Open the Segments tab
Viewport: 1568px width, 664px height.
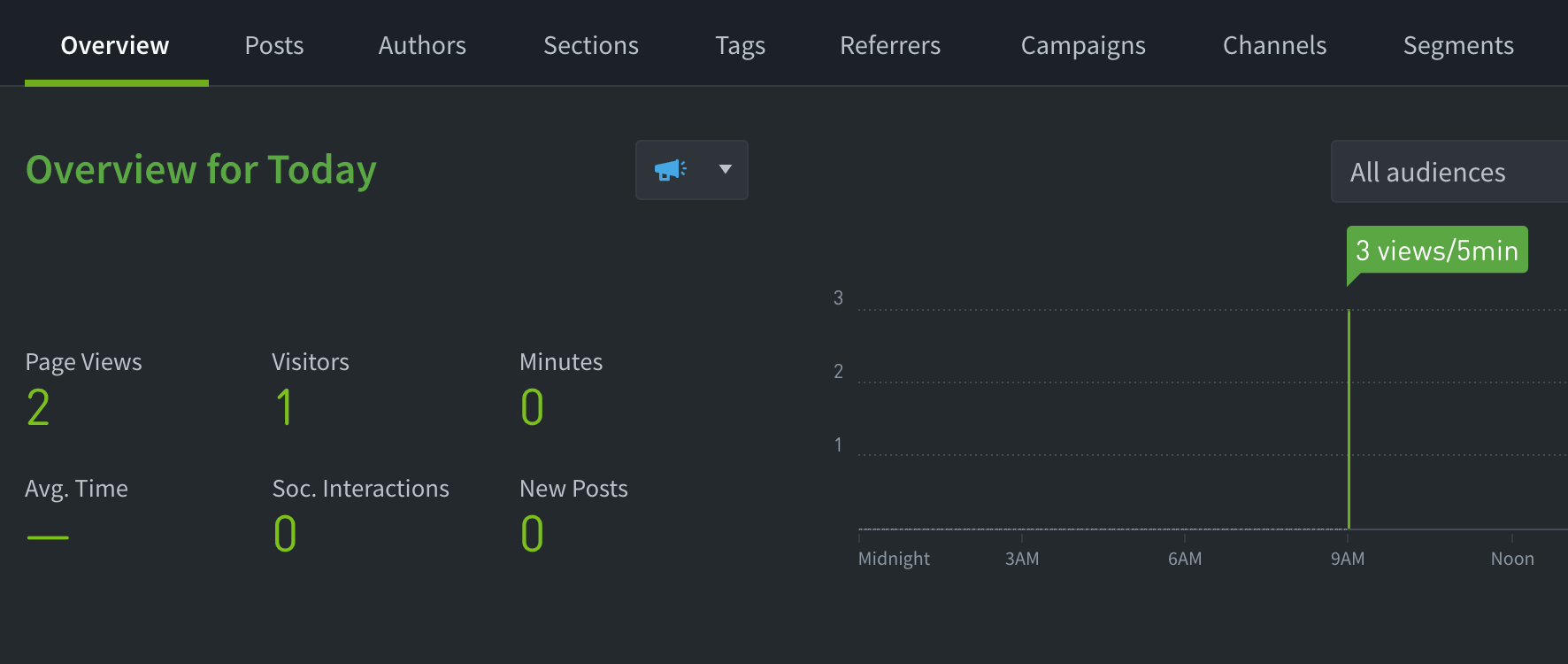(1458, 45)
